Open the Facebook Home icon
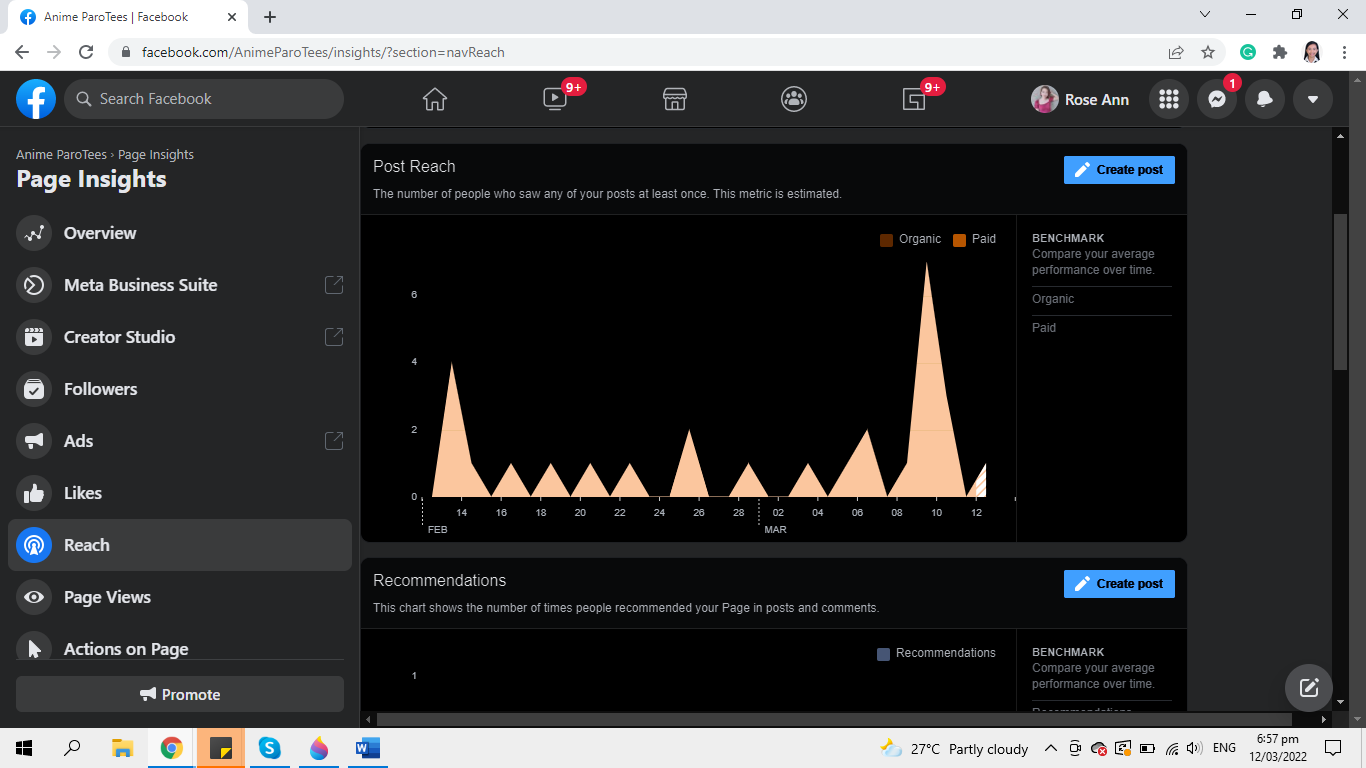The width and height of the screenshot is (1366, 768). [435, 99]
